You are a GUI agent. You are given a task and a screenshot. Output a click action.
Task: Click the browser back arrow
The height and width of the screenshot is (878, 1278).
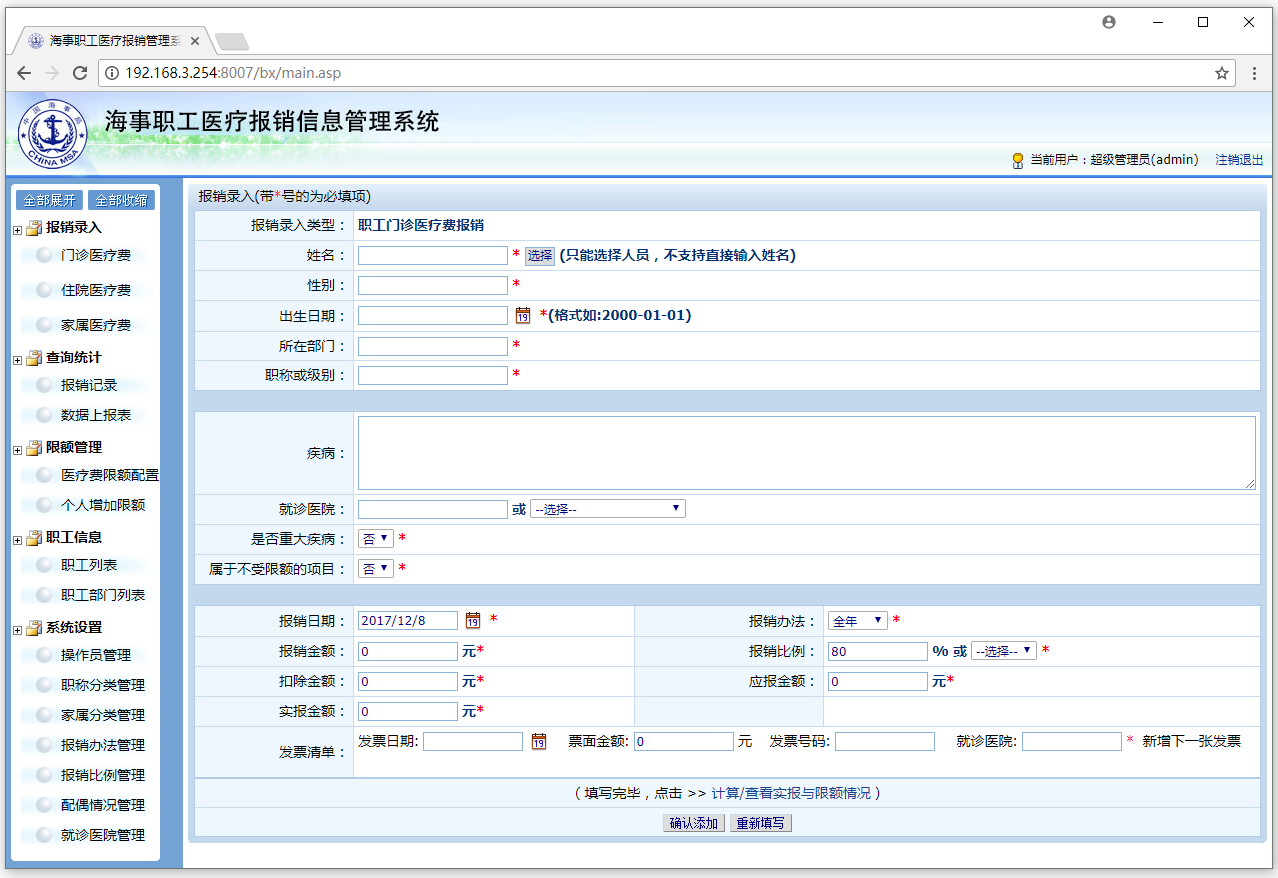point(24,73)
